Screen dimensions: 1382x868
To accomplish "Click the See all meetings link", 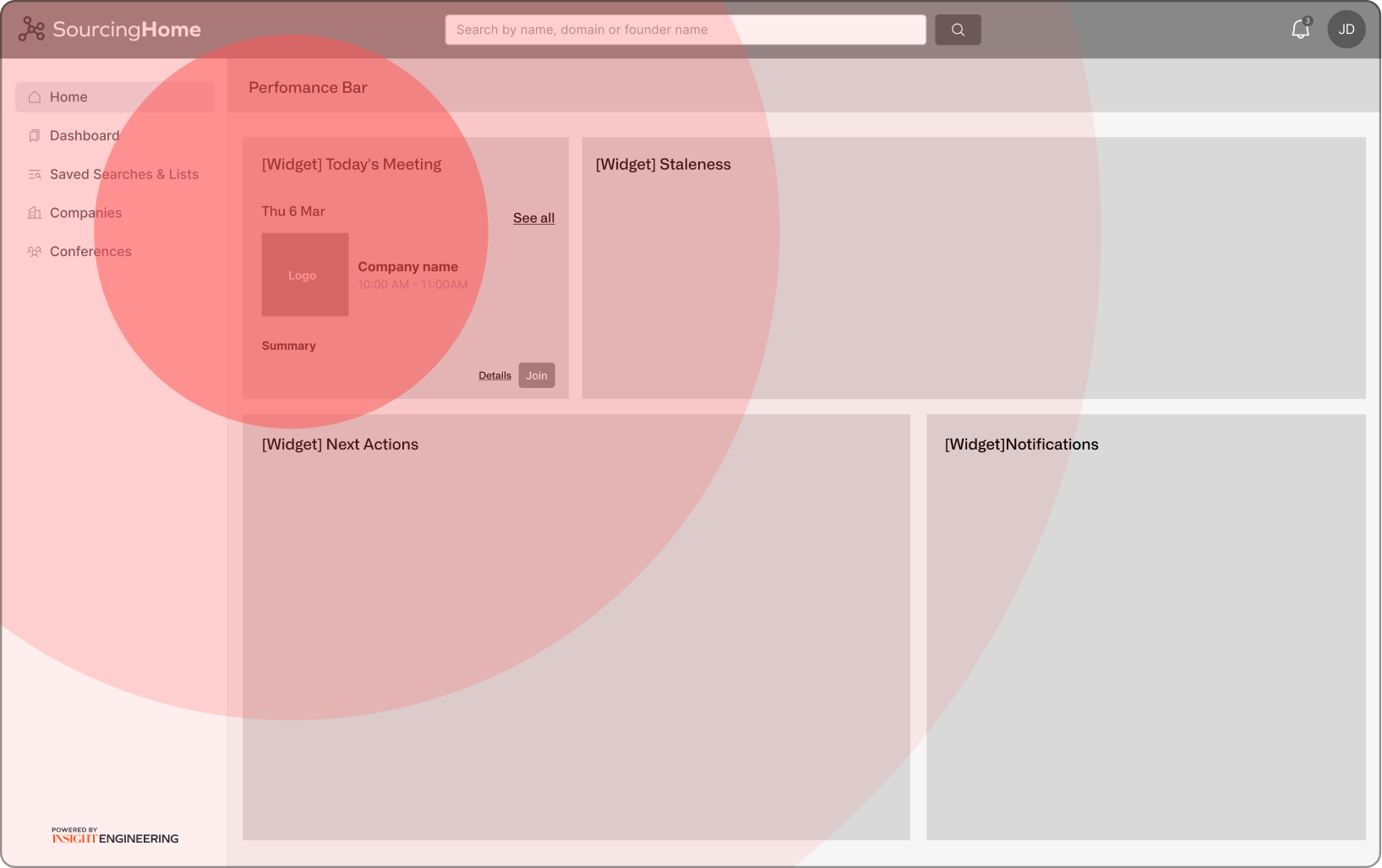I will [x=533, y=218].
